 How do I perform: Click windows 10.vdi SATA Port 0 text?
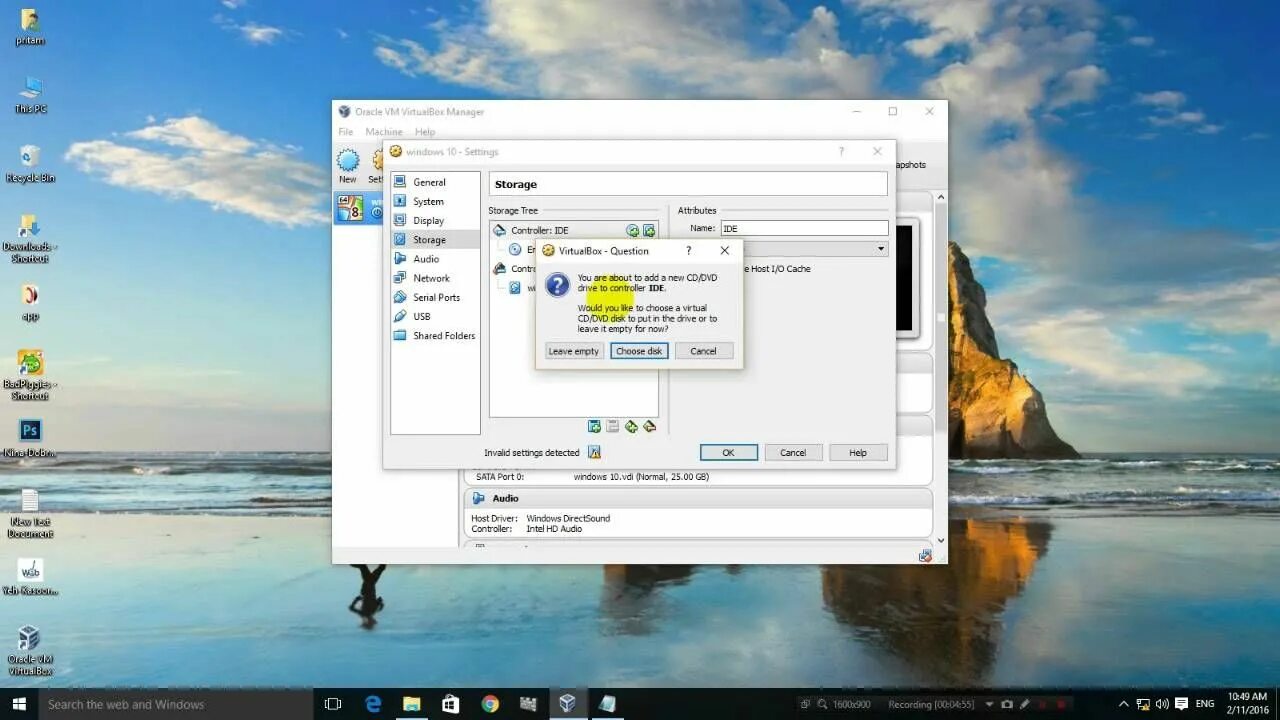pyautogui.click(x=641, y=477)
